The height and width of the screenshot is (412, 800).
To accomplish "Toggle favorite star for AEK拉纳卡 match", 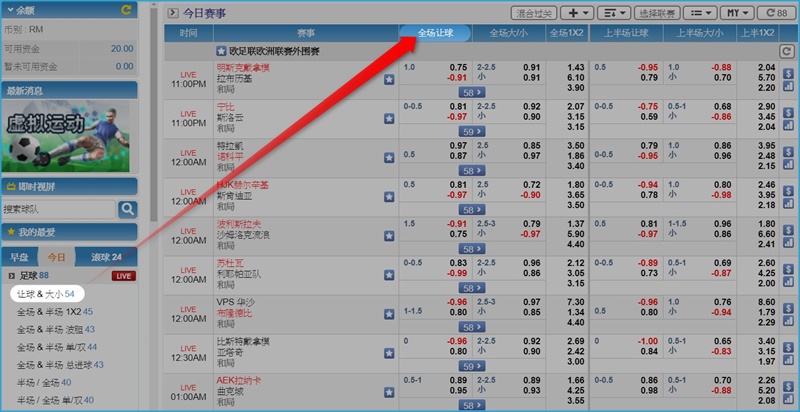I will (389, 392).
